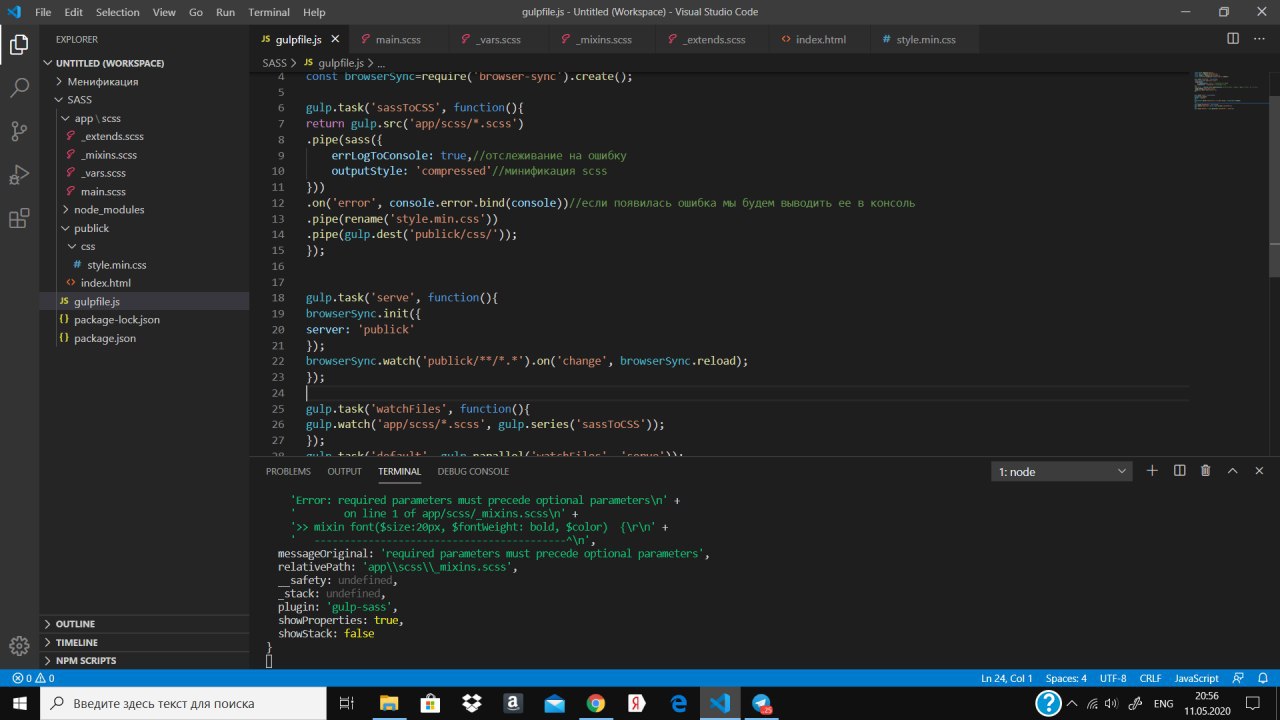Close the terminal panel
The height and width of the screenshot is (720, 1280).
coord(1259,471)
